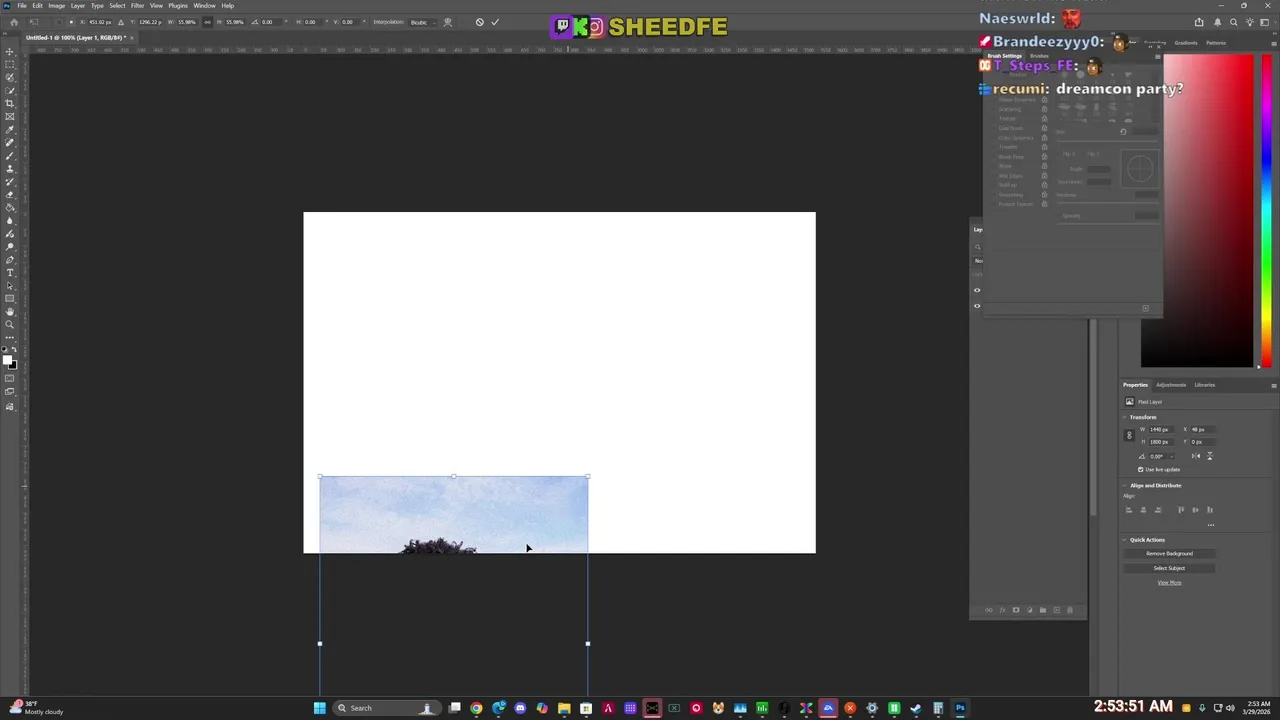Open Edit Toolbar ellipsis in tools panel

coord(10,338)
